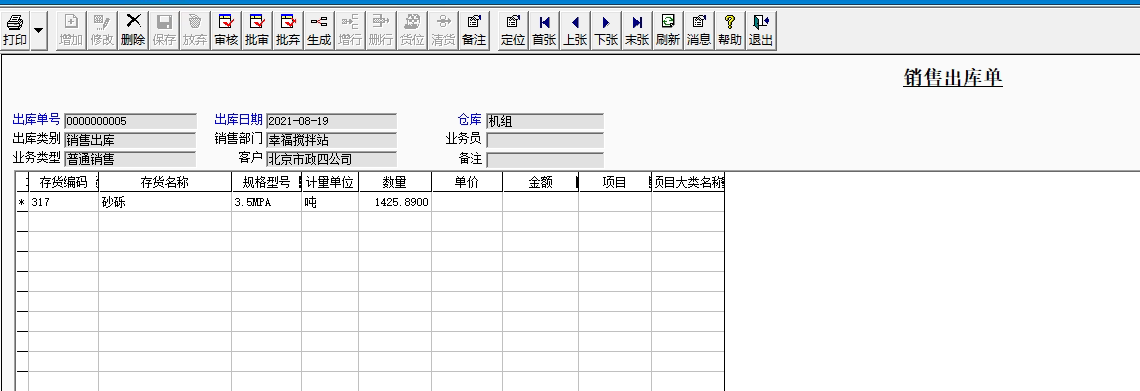Click the 打印 print icon
The height and width of the screenshot is (391, 1140).
15,31
